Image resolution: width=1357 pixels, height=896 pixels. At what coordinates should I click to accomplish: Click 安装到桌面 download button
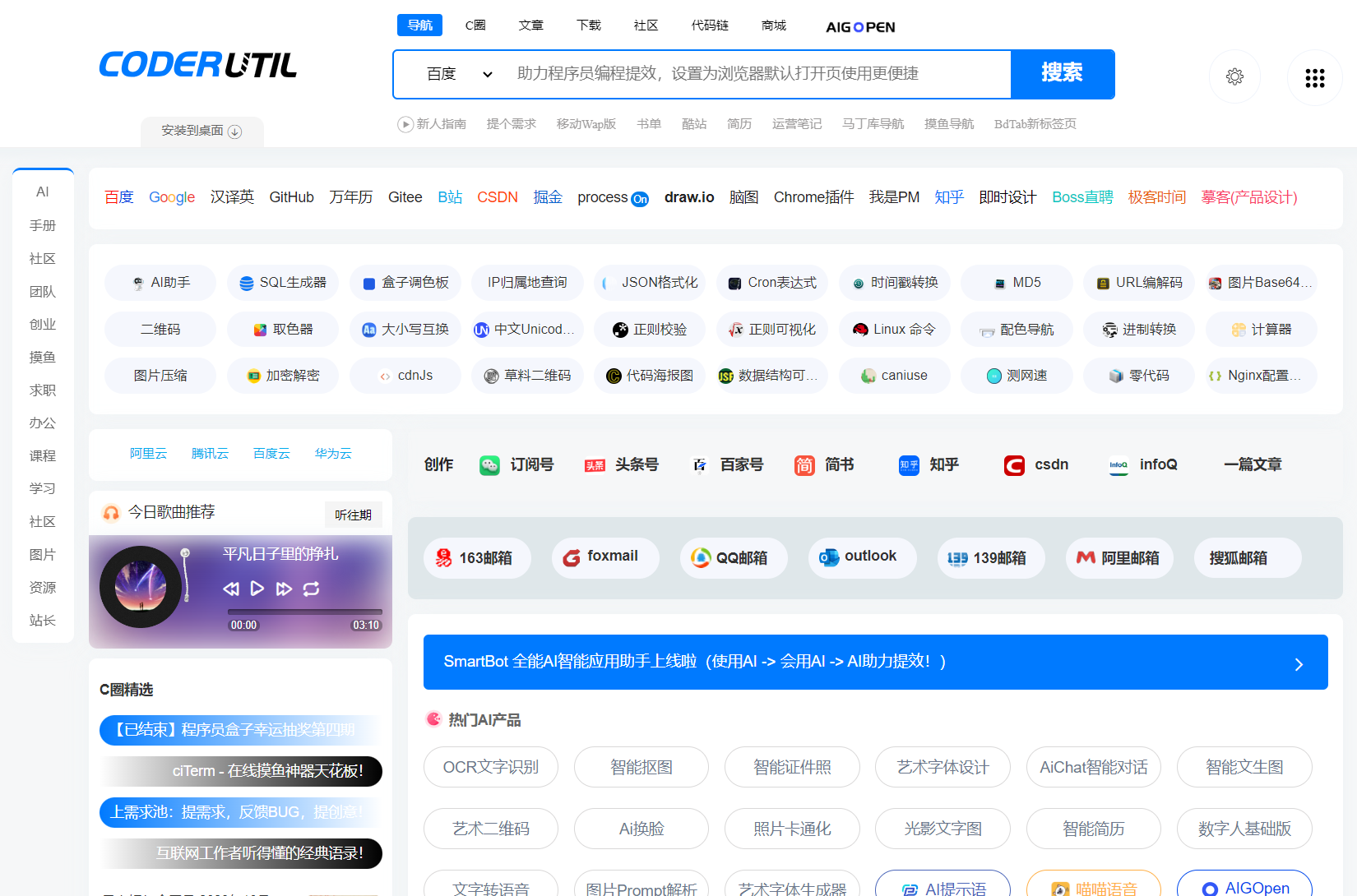point(201,131)
